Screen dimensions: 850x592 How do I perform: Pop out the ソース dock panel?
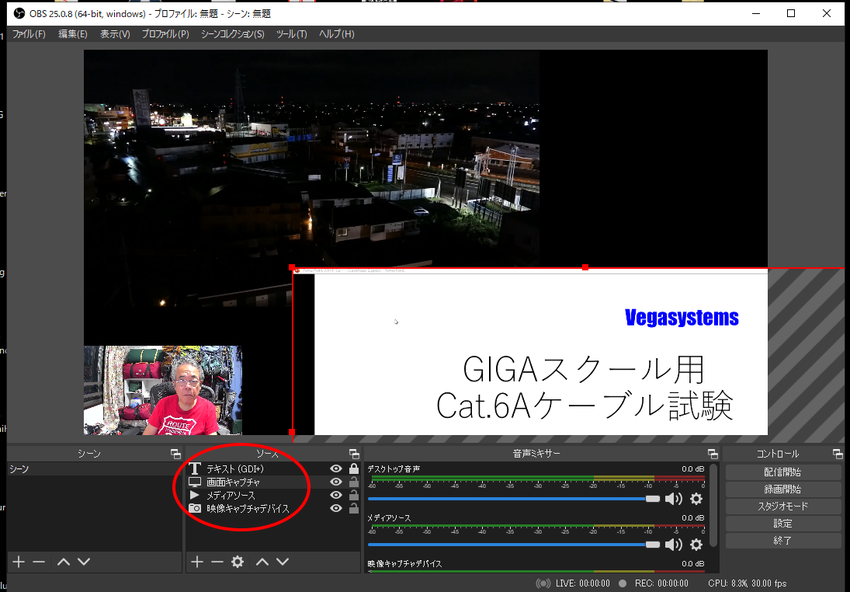[354, 454]
